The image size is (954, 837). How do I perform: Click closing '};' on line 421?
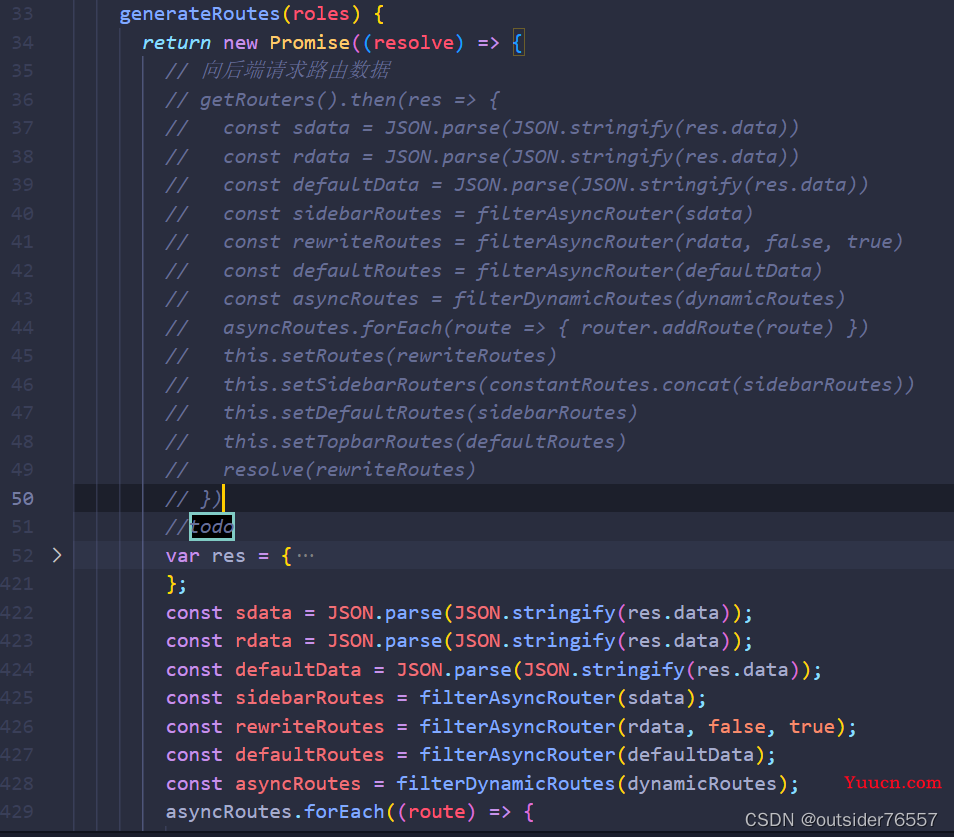176,584
